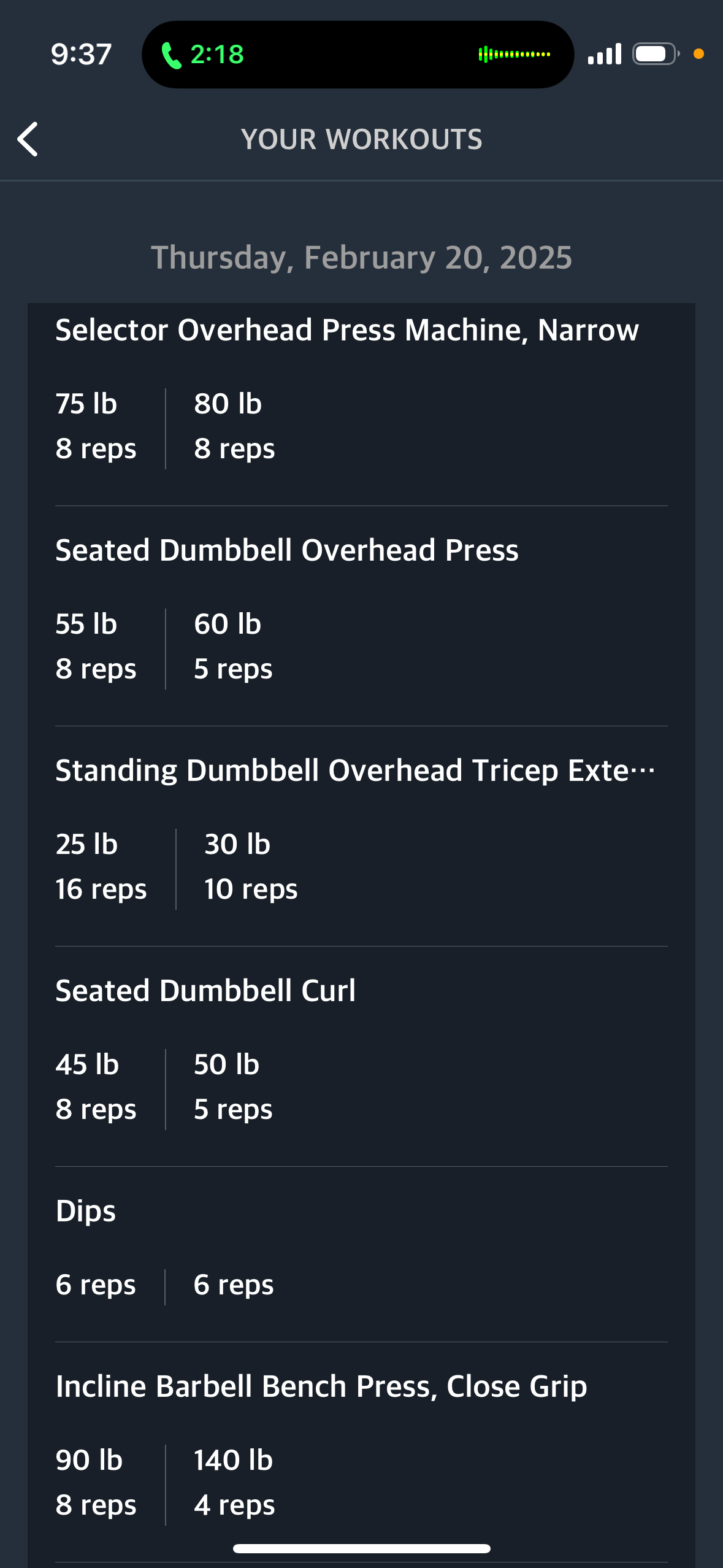Image resolution: width=723 pixels, height=1568 pixels.
Task: Tap the home indicator bar
Action: (x=361, y=1548)
